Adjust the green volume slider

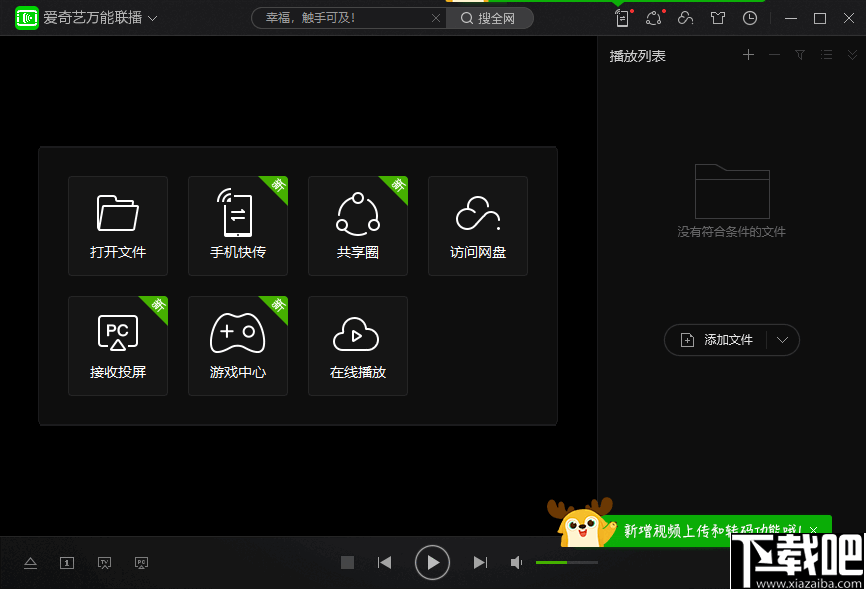click(567, 562)
